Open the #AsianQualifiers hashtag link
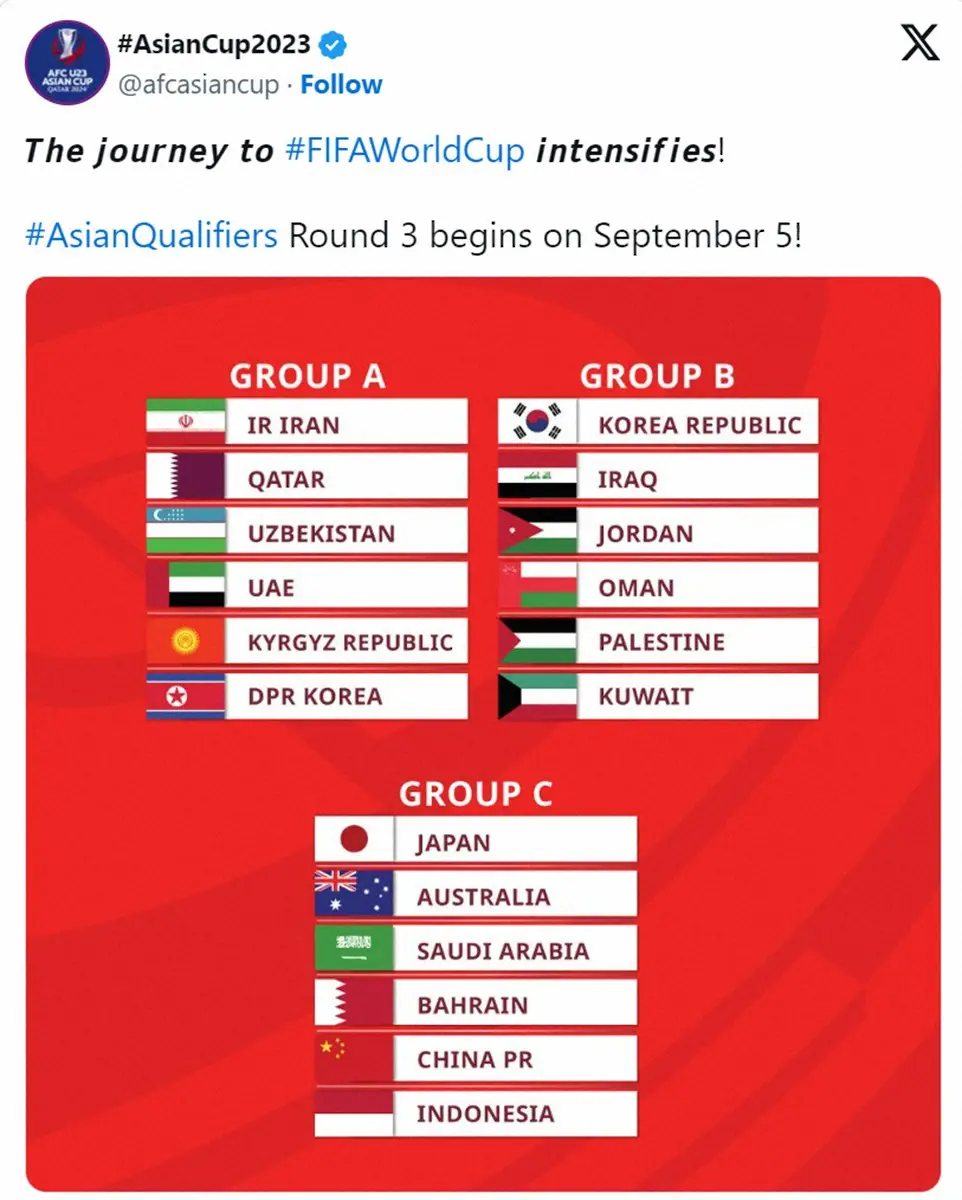The image size is (962, 1200). click(x=151, y=236)
